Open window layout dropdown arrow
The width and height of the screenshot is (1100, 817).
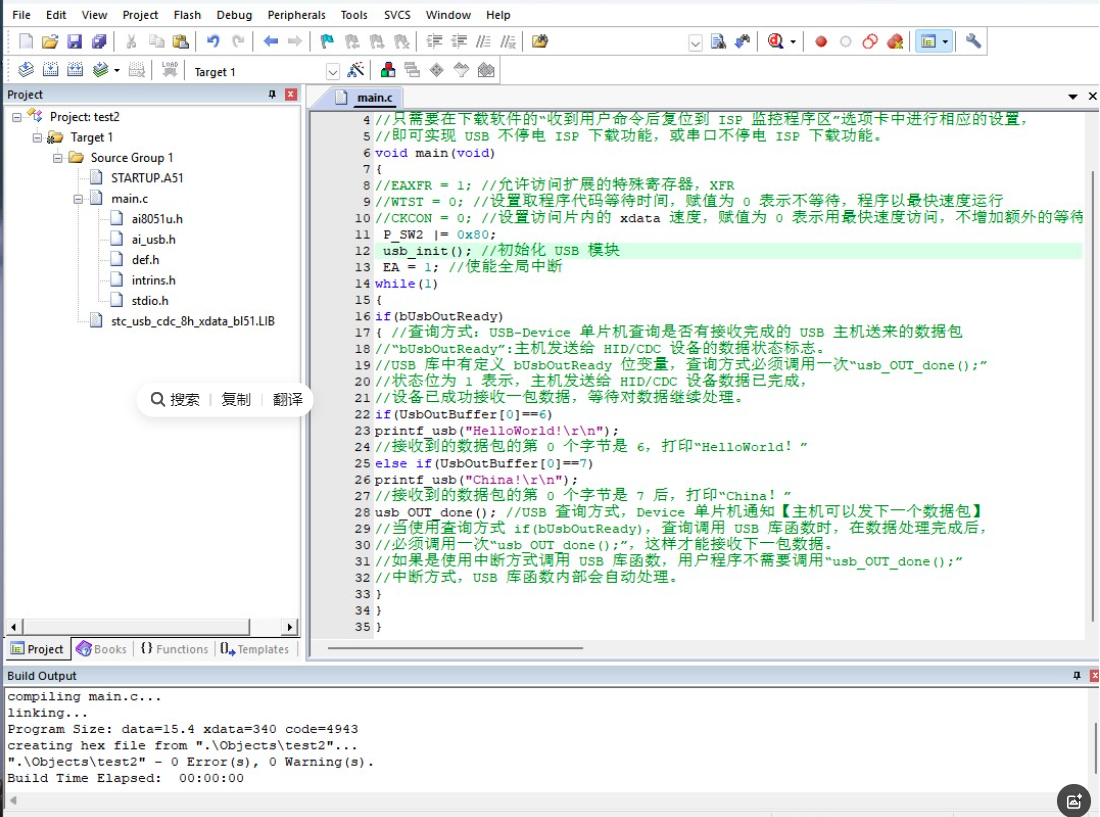tap(946, 42)
